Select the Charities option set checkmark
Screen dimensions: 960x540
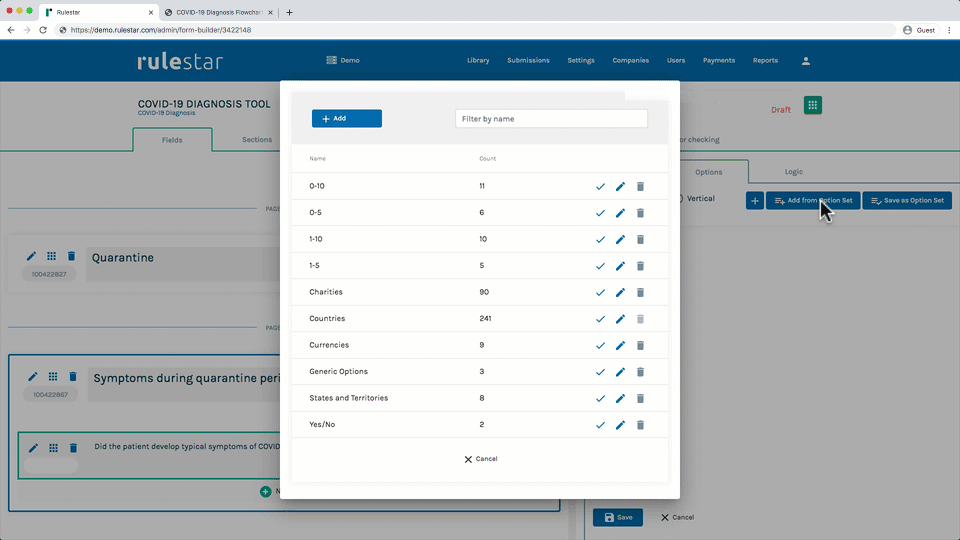[600, 293]
